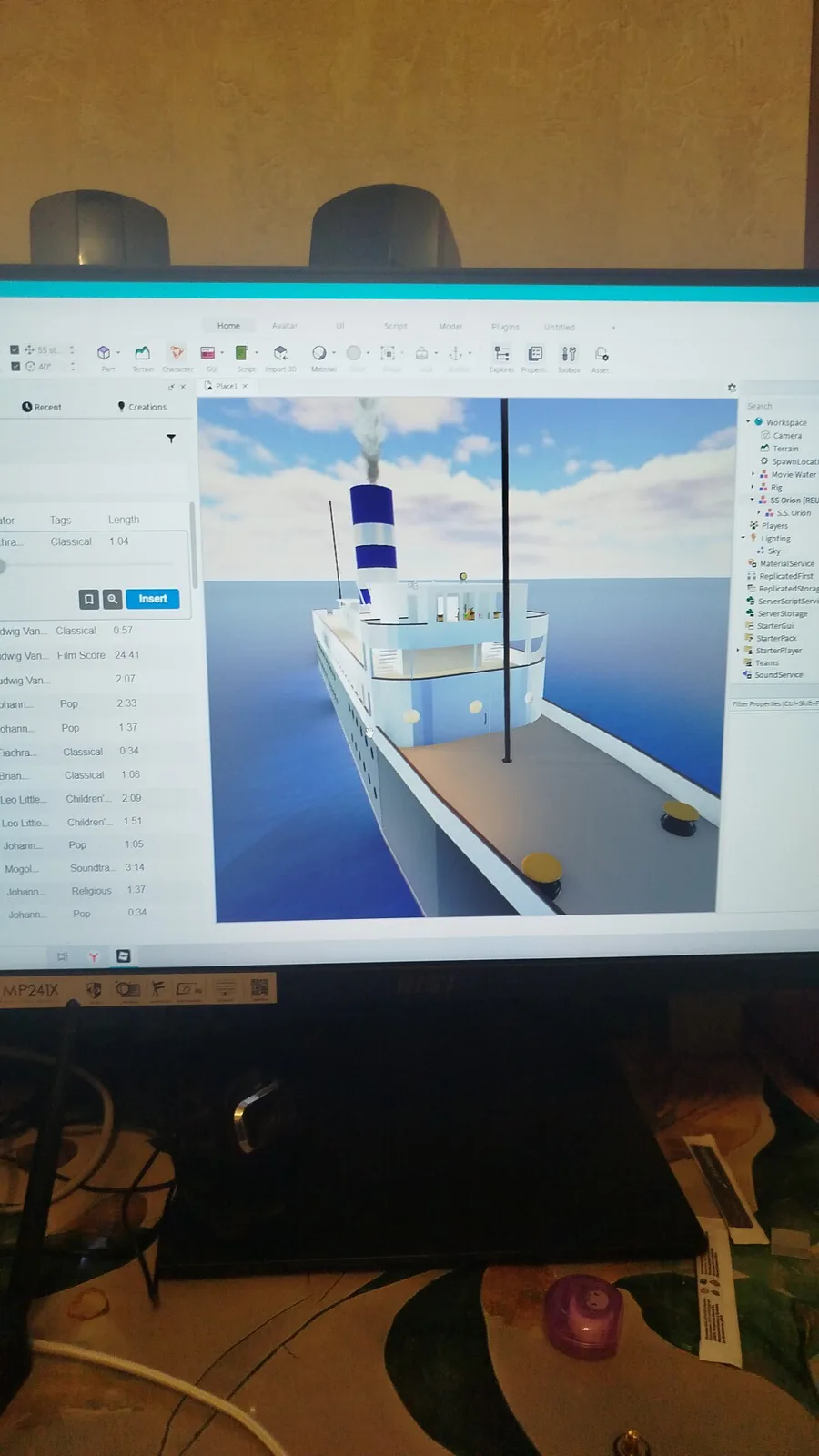Click the Toolbox list scrollbar
The height and width of the screenshot is (1456, 819).
[193, 543]
